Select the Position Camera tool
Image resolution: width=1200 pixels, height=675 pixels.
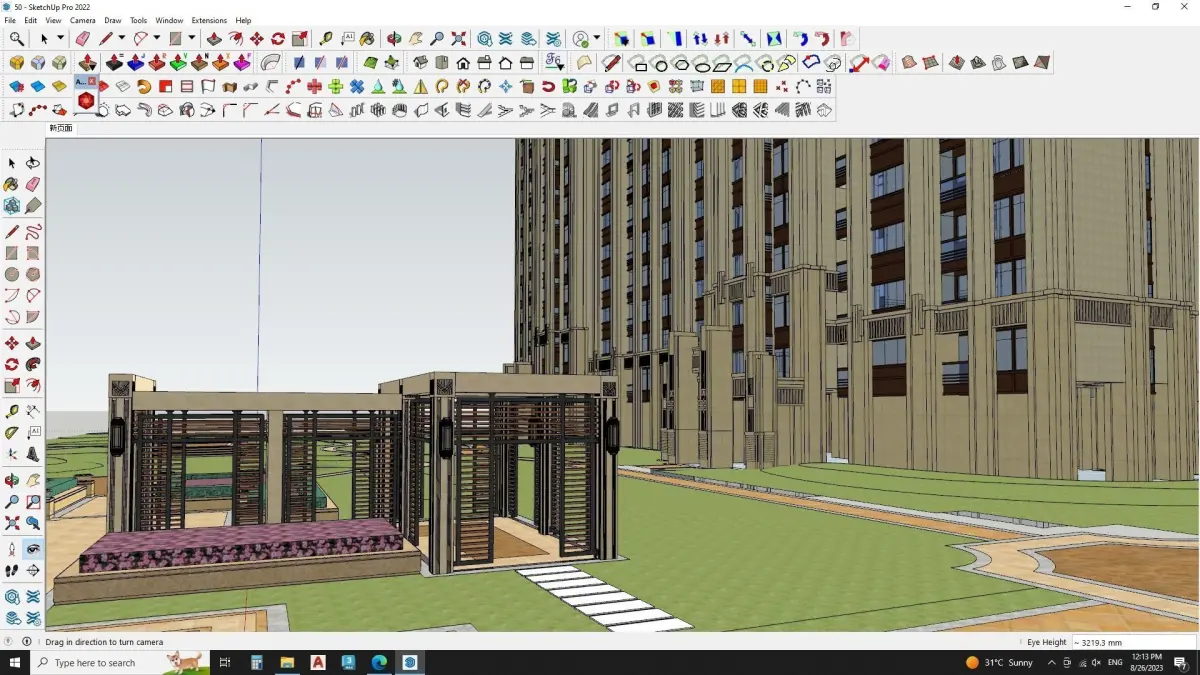tap(12, 549)
